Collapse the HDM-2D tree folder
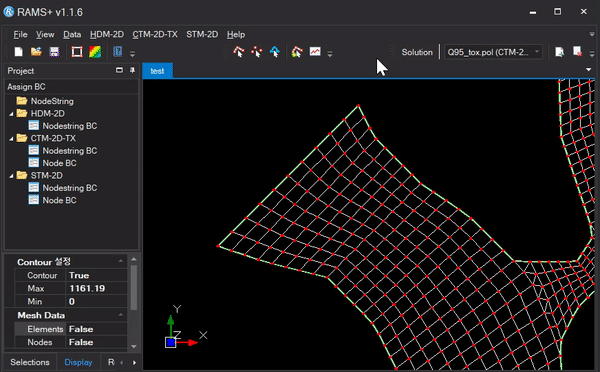 tap(11, 114)
